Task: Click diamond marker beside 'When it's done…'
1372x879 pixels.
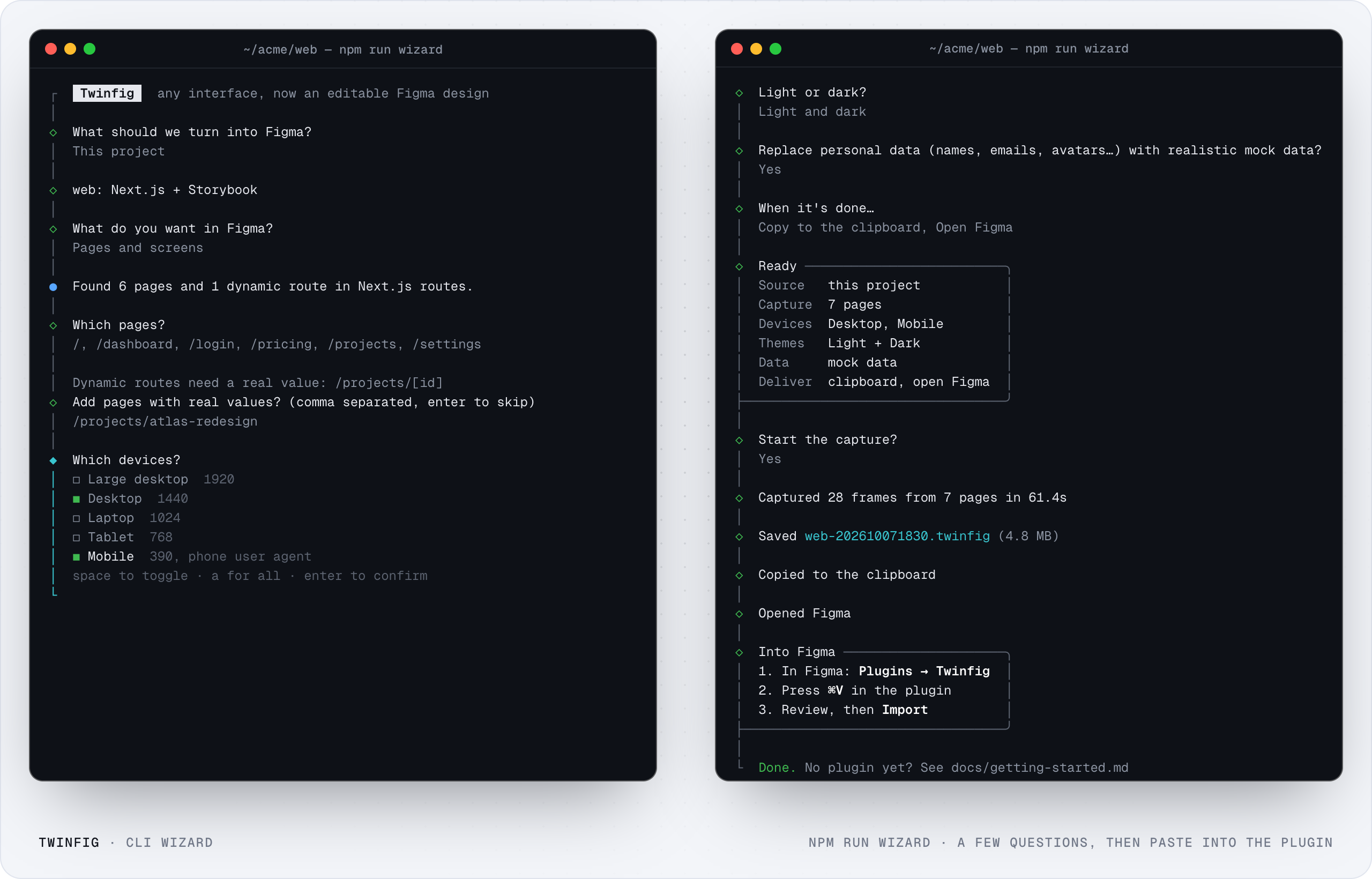Action: tap(739, 209)
